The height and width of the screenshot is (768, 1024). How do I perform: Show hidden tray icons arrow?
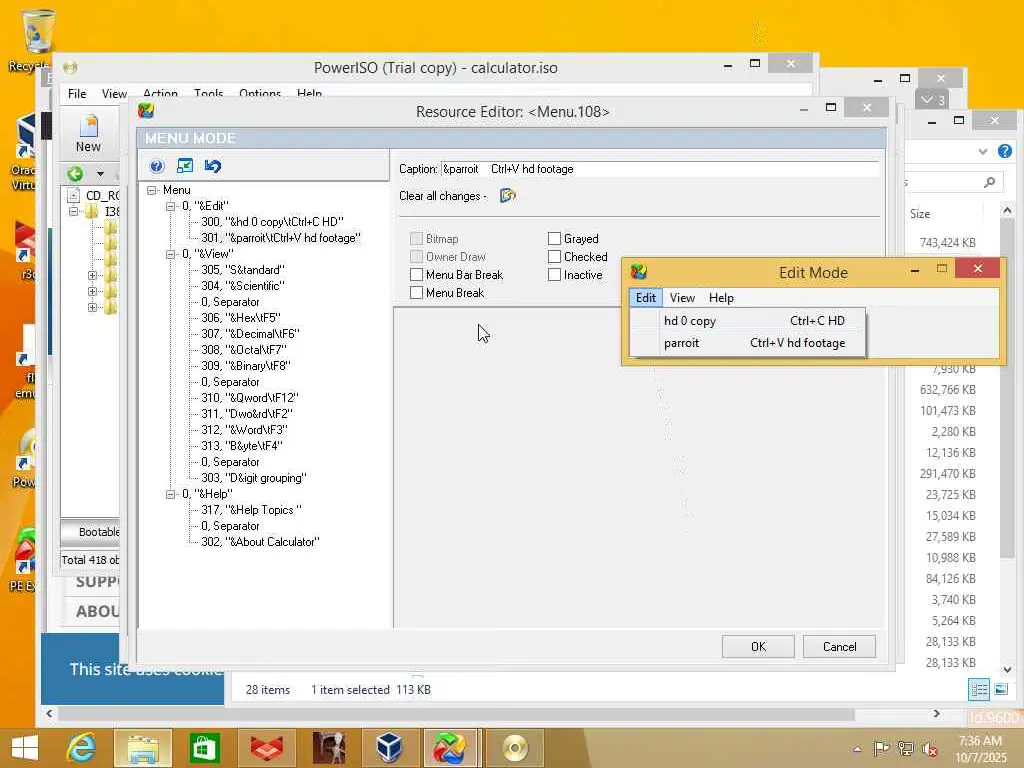click(857, 749)
